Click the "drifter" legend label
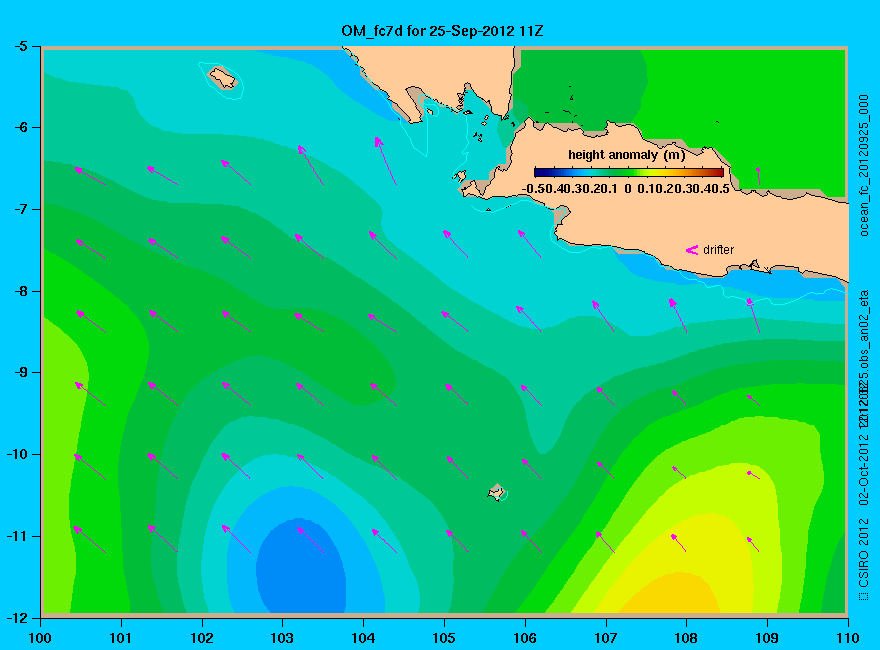880x650 pixels. coord(718,250)
